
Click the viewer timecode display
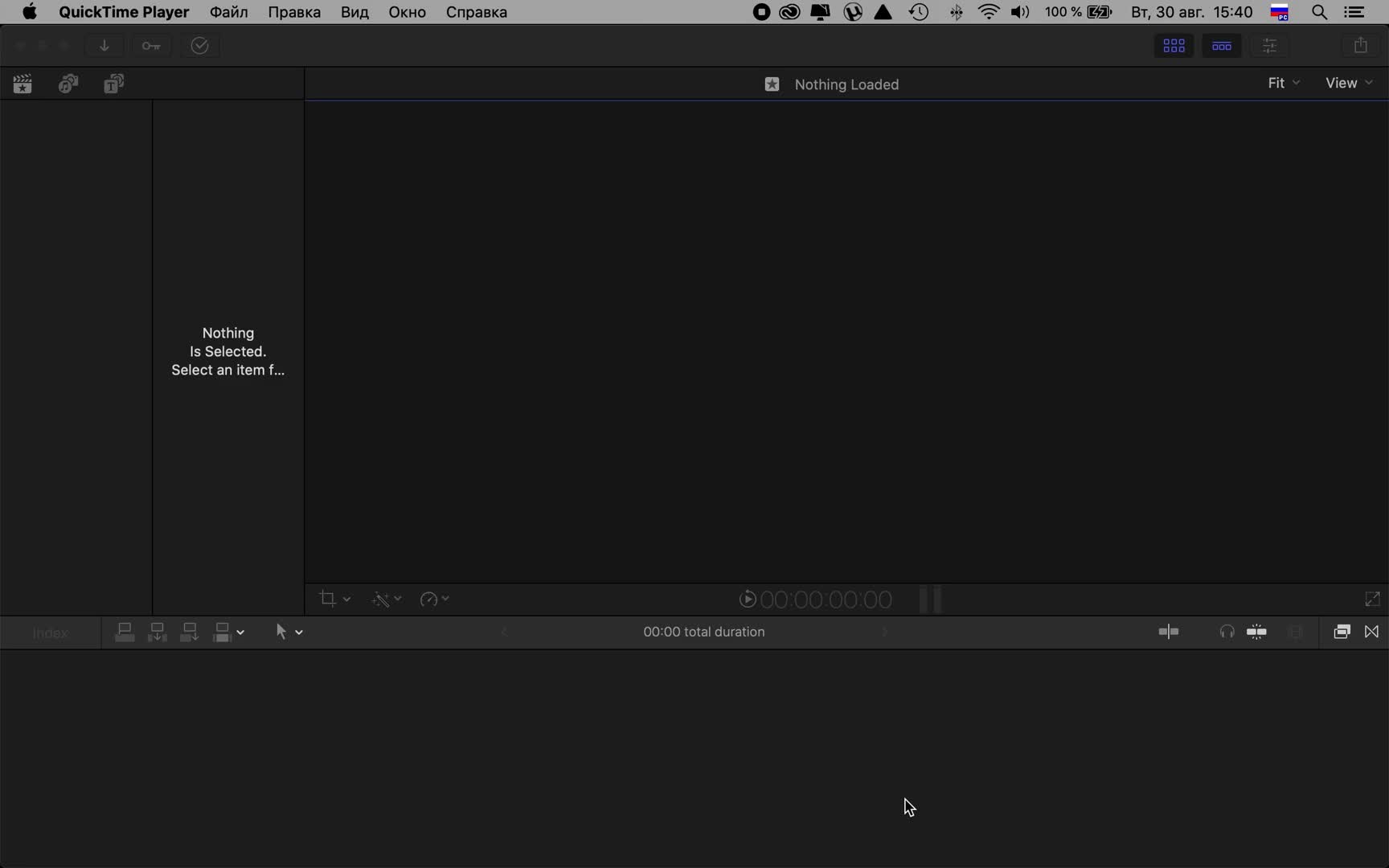click(x=826, y=600)
